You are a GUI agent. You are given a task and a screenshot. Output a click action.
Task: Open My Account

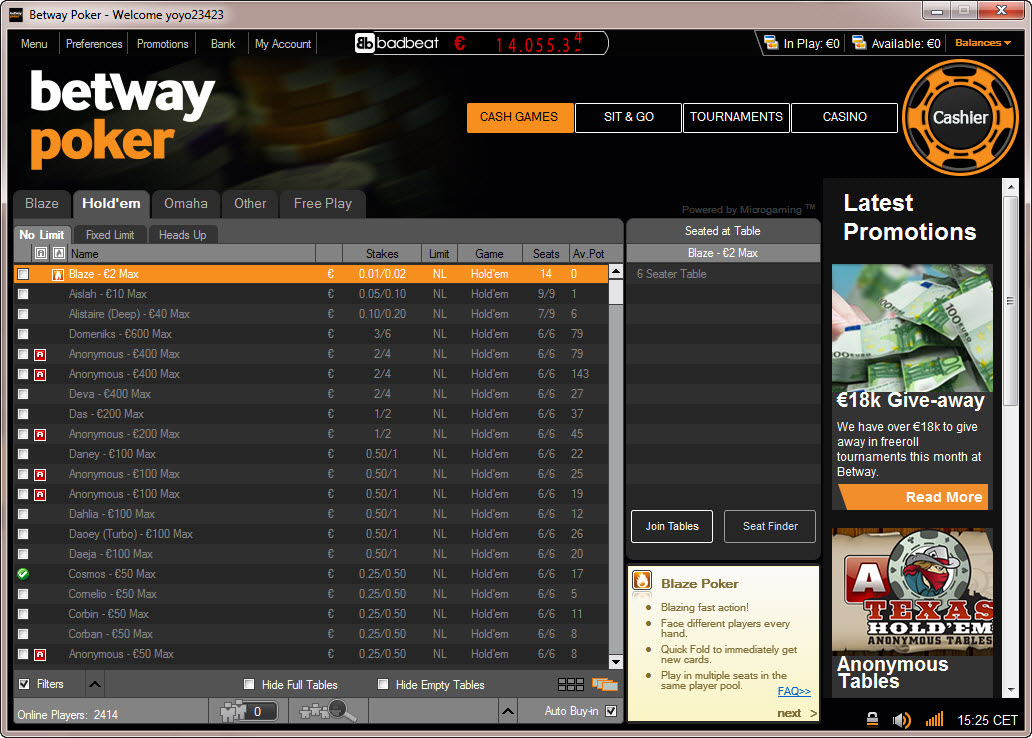(283, 43)
